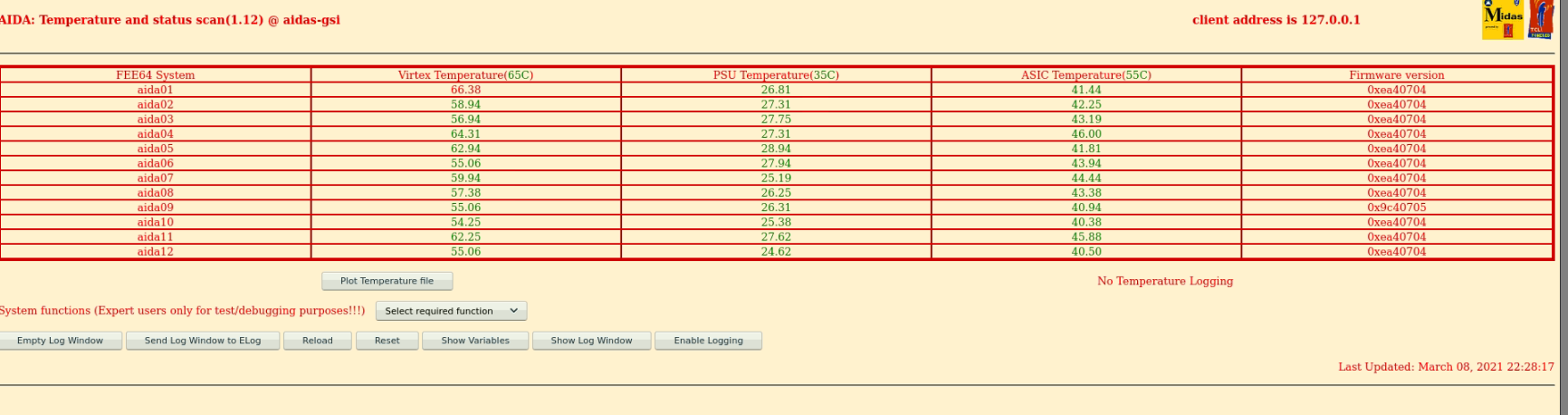The width and height of the screenshot is (1568, 415).
Task: Click Empty Log Window button
Action: point(60,341)
